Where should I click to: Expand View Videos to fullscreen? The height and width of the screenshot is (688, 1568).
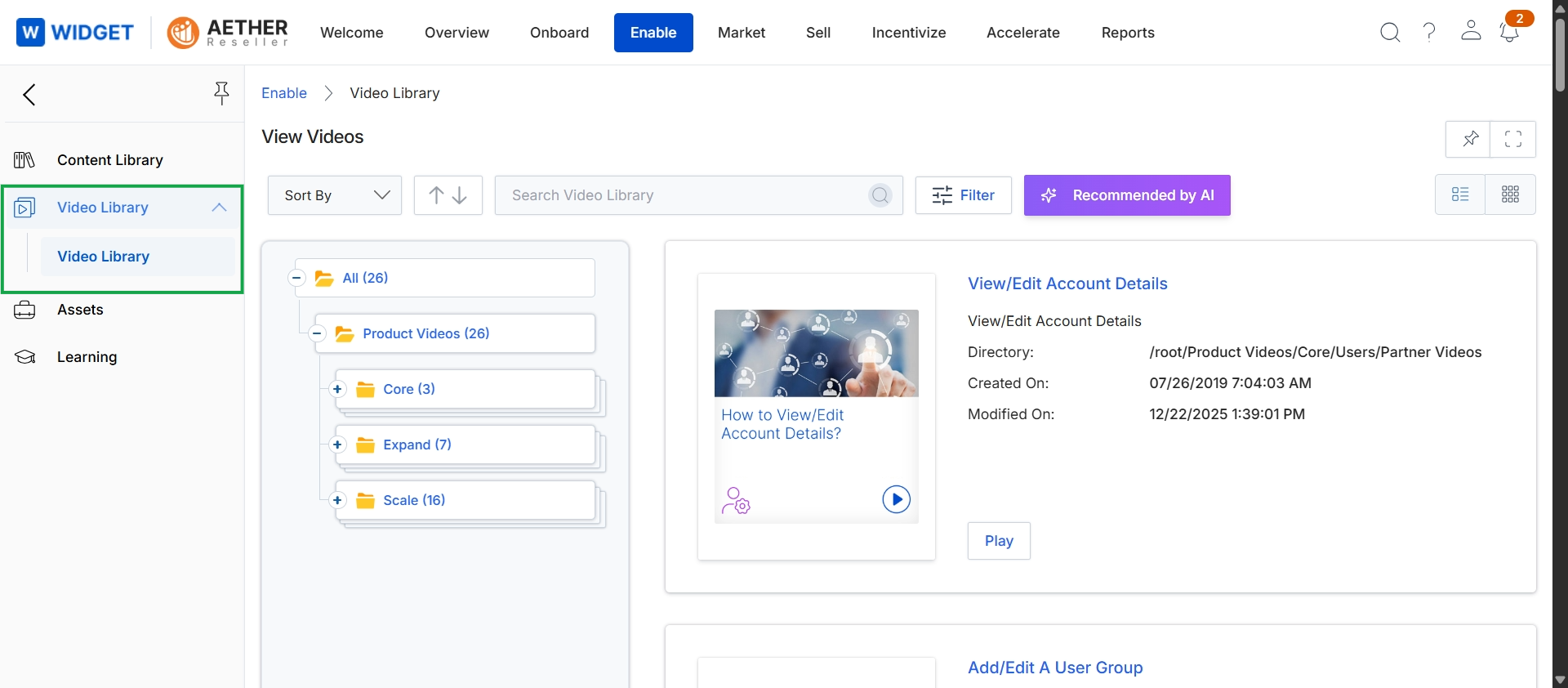click(x=1513, y=139)
